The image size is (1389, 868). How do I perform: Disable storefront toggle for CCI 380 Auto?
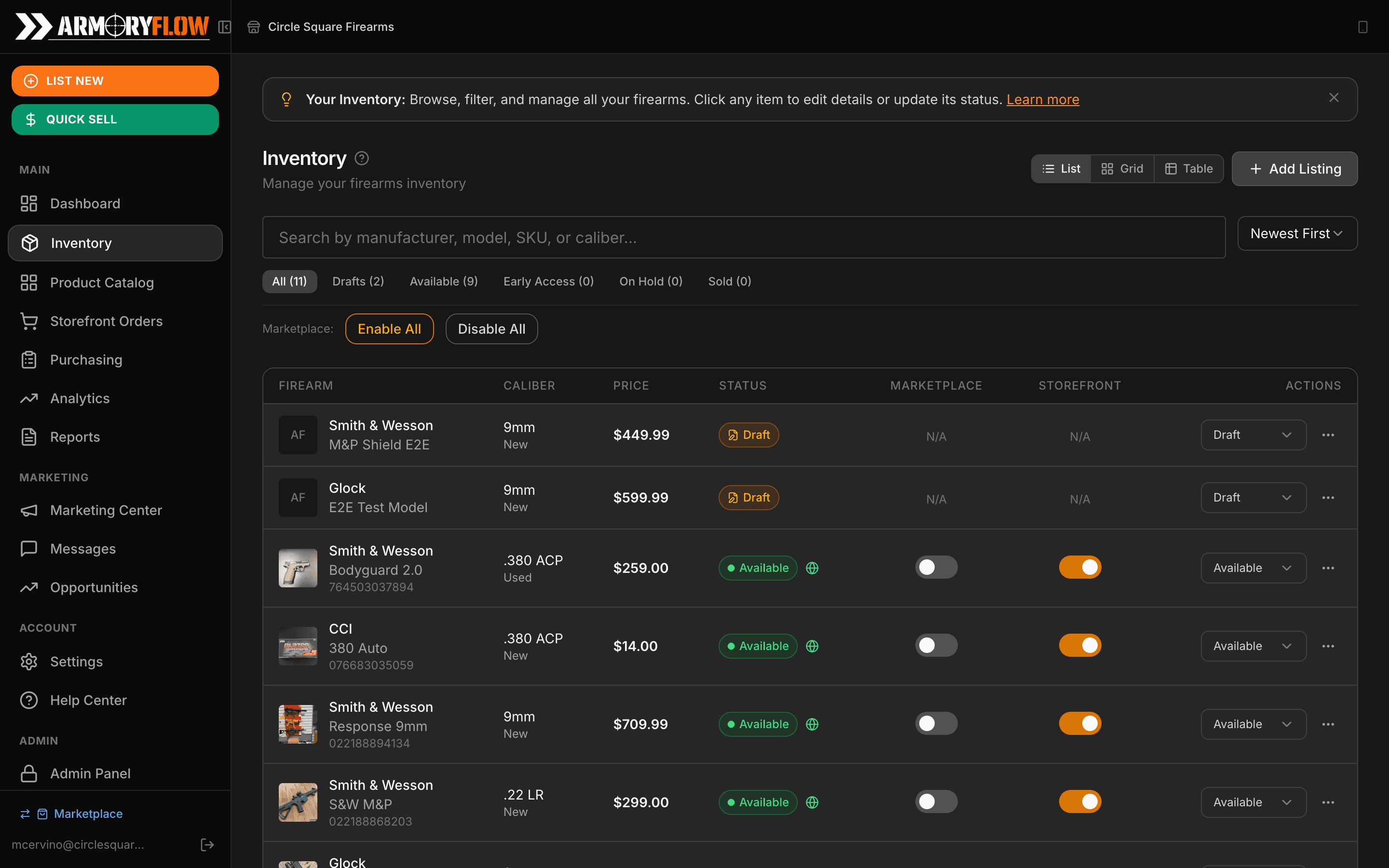tap(1080, 645)
